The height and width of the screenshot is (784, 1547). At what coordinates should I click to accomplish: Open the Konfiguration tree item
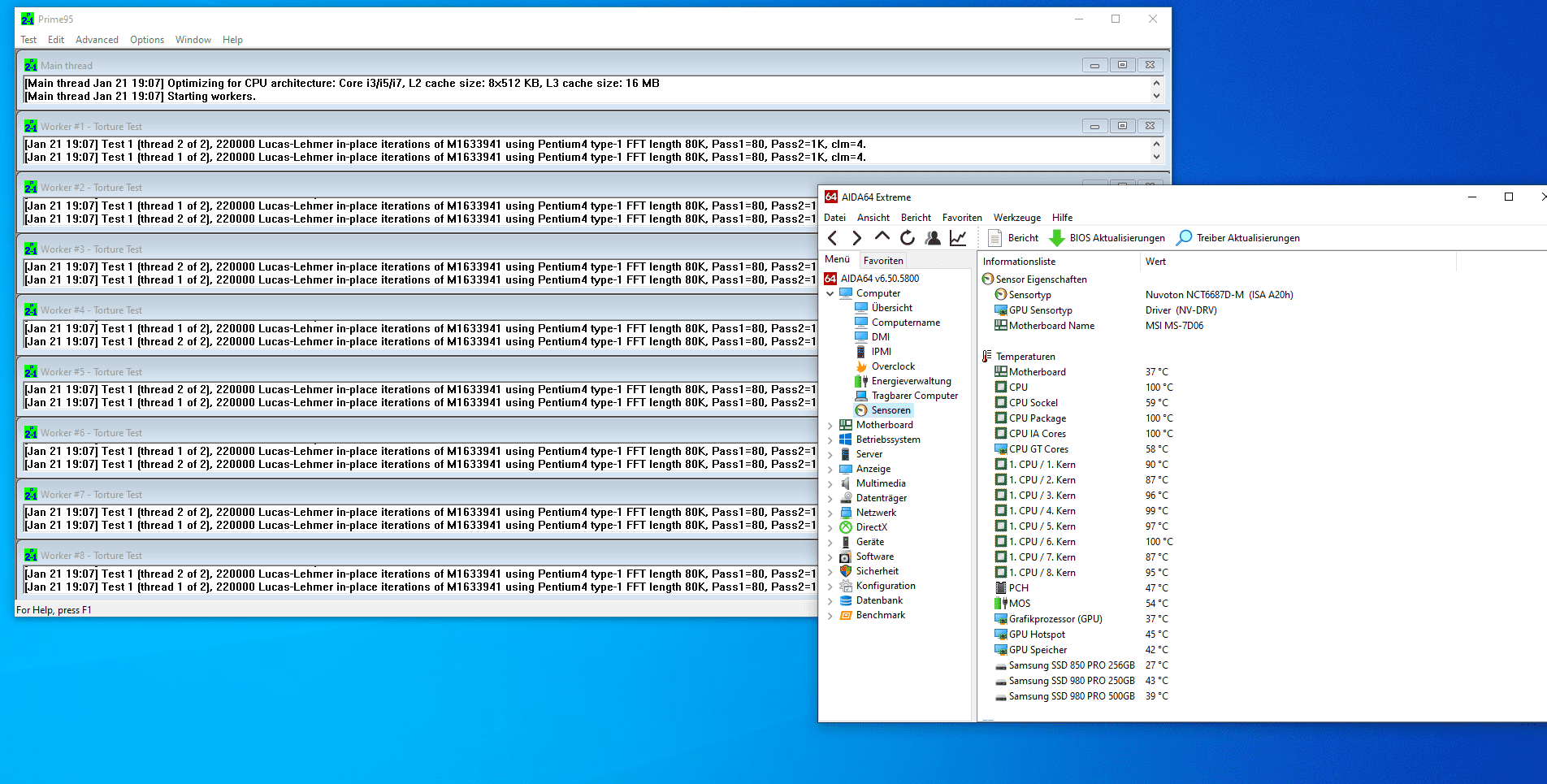(x=885, y=586)
